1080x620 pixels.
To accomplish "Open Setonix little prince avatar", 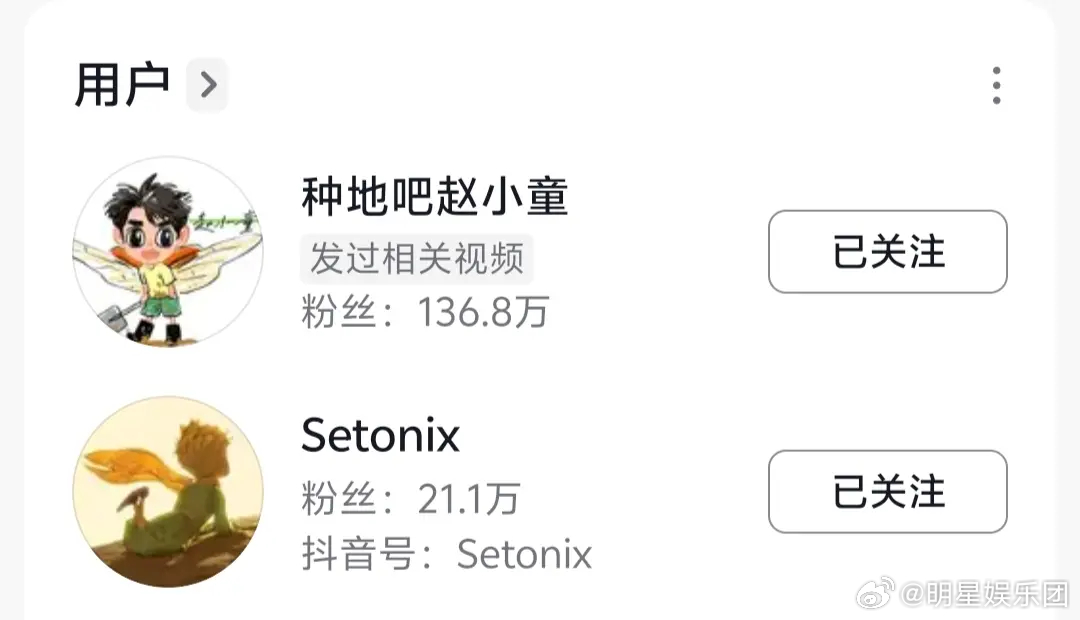I will (168, 491).
